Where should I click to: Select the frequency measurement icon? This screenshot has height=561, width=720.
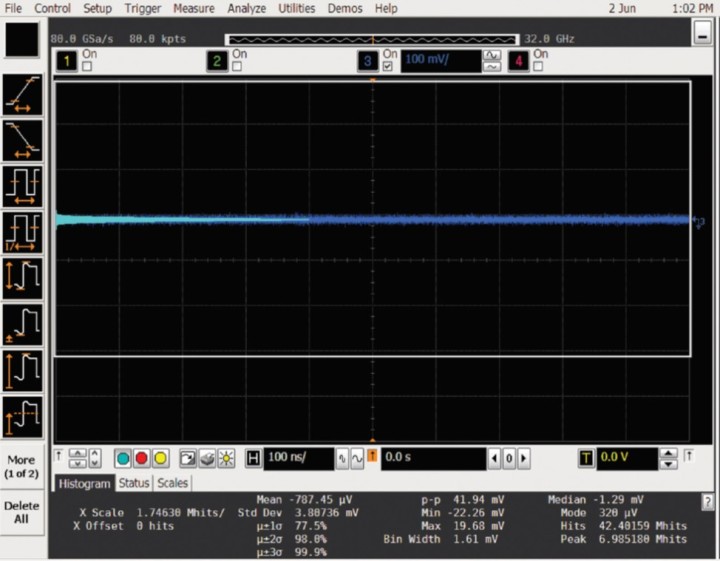click(x=22, y=232)
